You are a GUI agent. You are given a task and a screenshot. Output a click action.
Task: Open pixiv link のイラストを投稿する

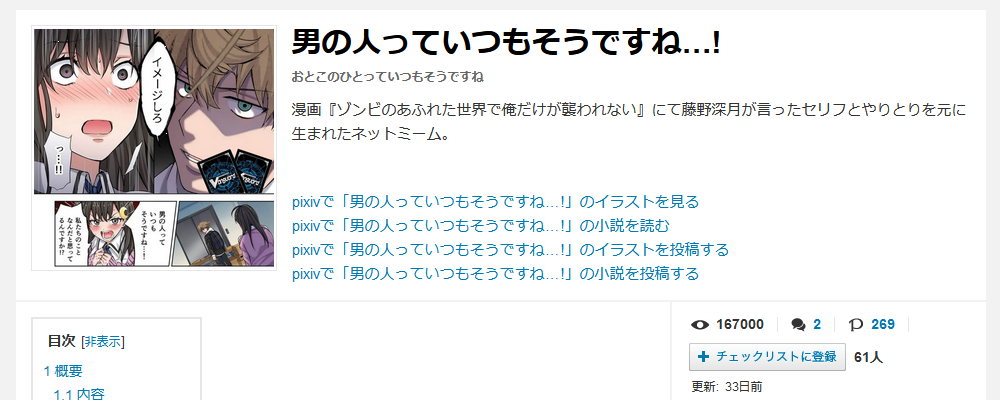click(510, 249)
